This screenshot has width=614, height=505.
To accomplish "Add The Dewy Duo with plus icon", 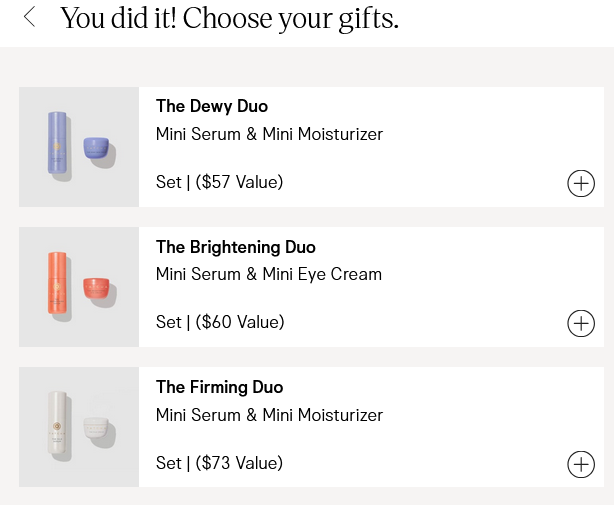I will click(580, 183).
